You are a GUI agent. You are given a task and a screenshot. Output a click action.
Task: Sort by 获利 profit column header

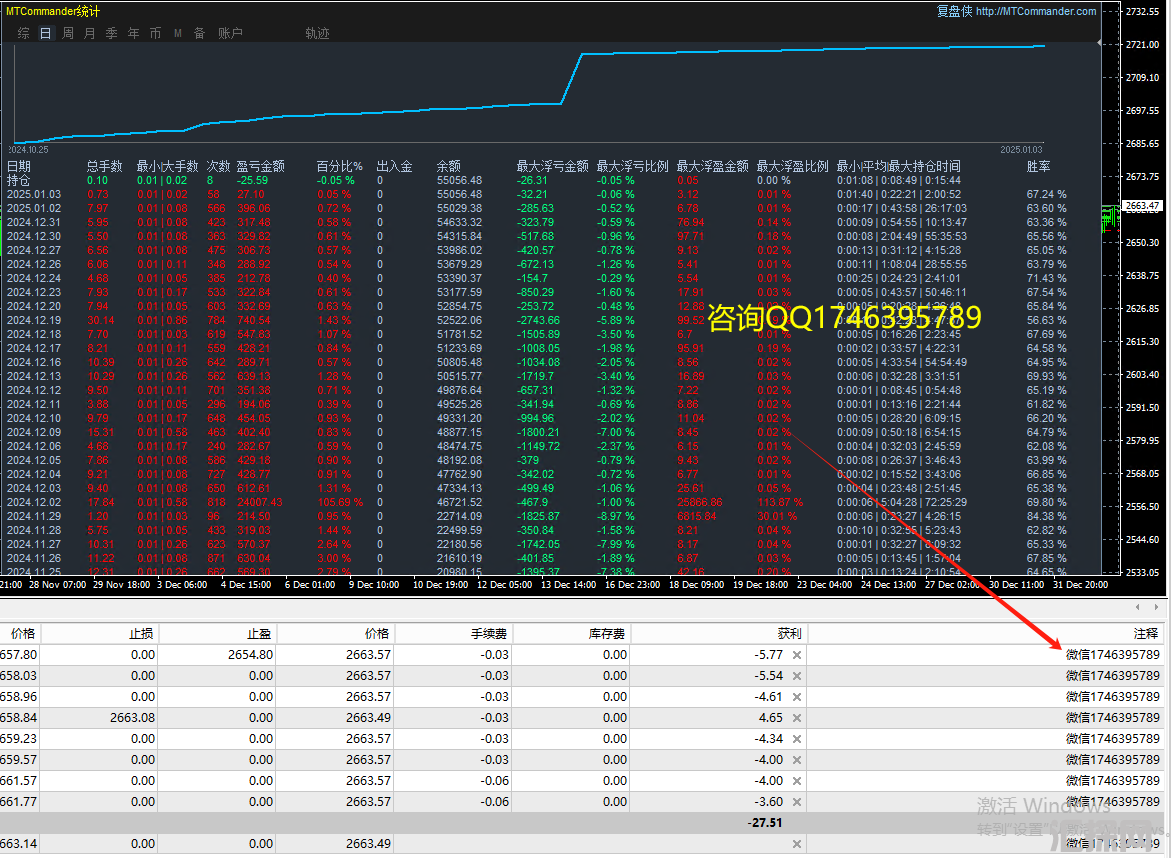[x=788, y=633]
